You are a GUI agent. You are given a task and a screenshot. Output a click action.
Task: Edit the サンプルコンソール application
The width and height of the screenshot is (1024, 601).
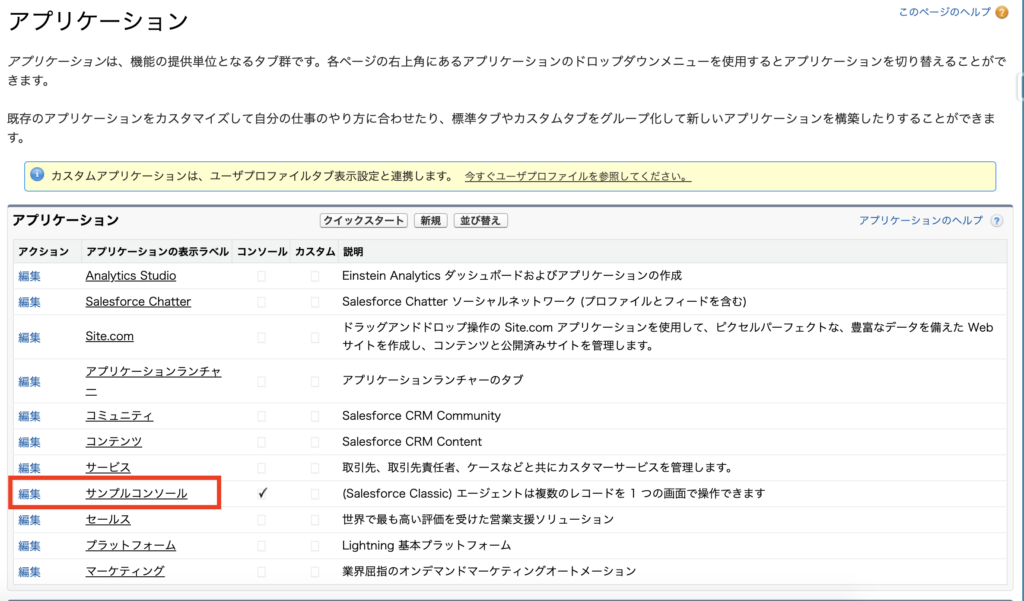point(29,494)
